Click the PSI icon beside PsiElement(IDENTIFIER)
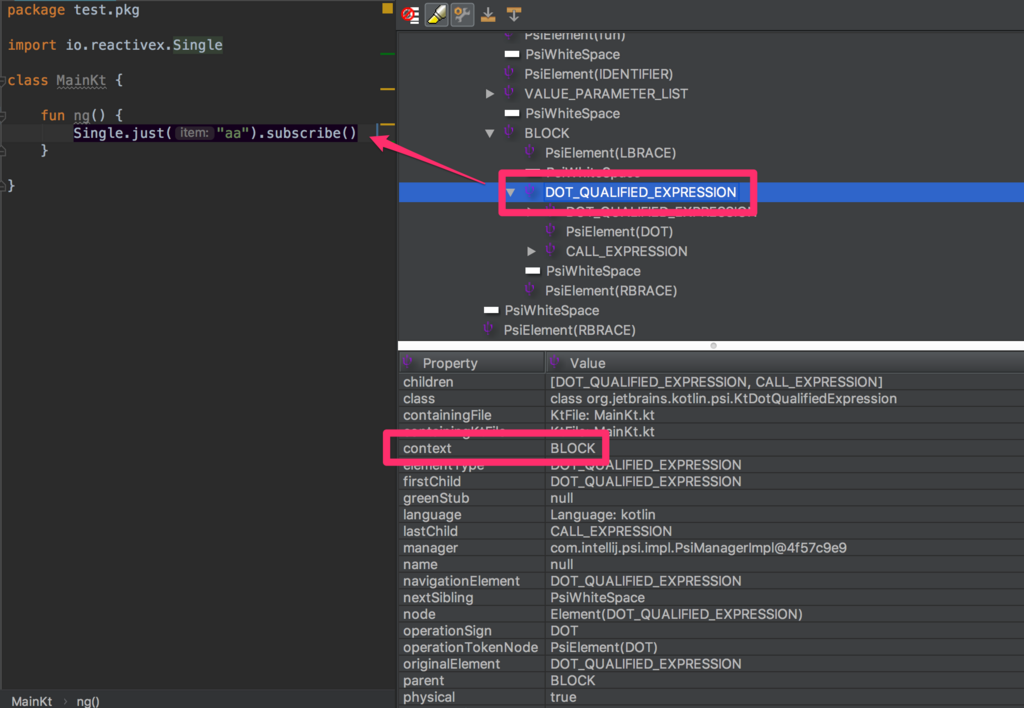 click(510, 73)
